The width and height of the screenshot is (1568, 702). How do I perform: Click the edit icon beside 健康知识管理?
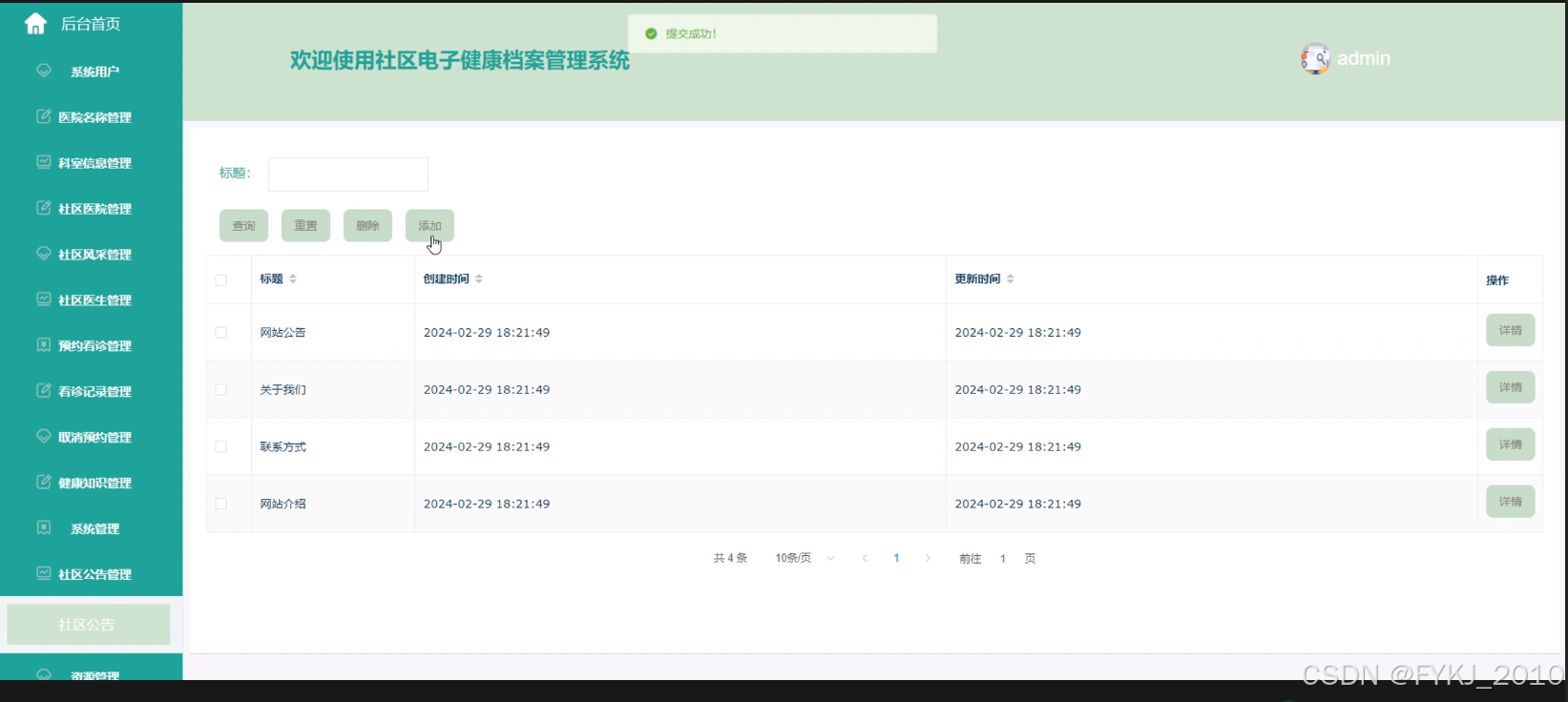(44, 483)
